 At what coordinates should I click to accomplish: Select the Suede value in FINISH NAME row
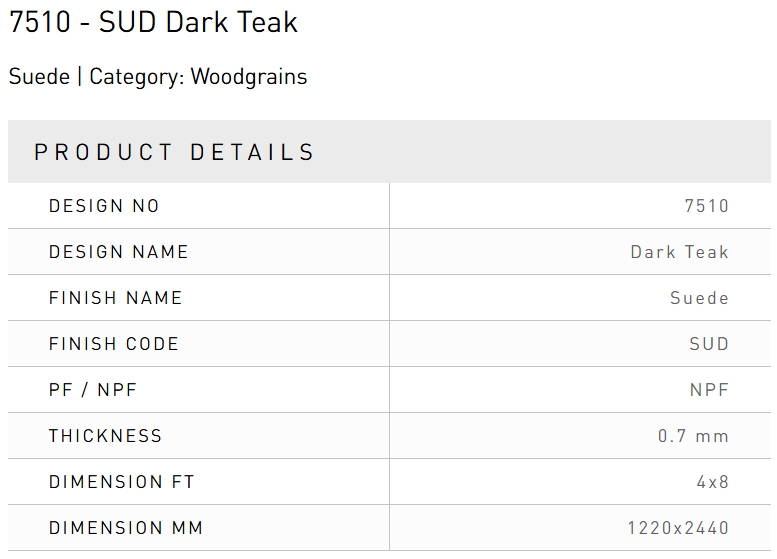pyautogui.click(x=699, y=298)
